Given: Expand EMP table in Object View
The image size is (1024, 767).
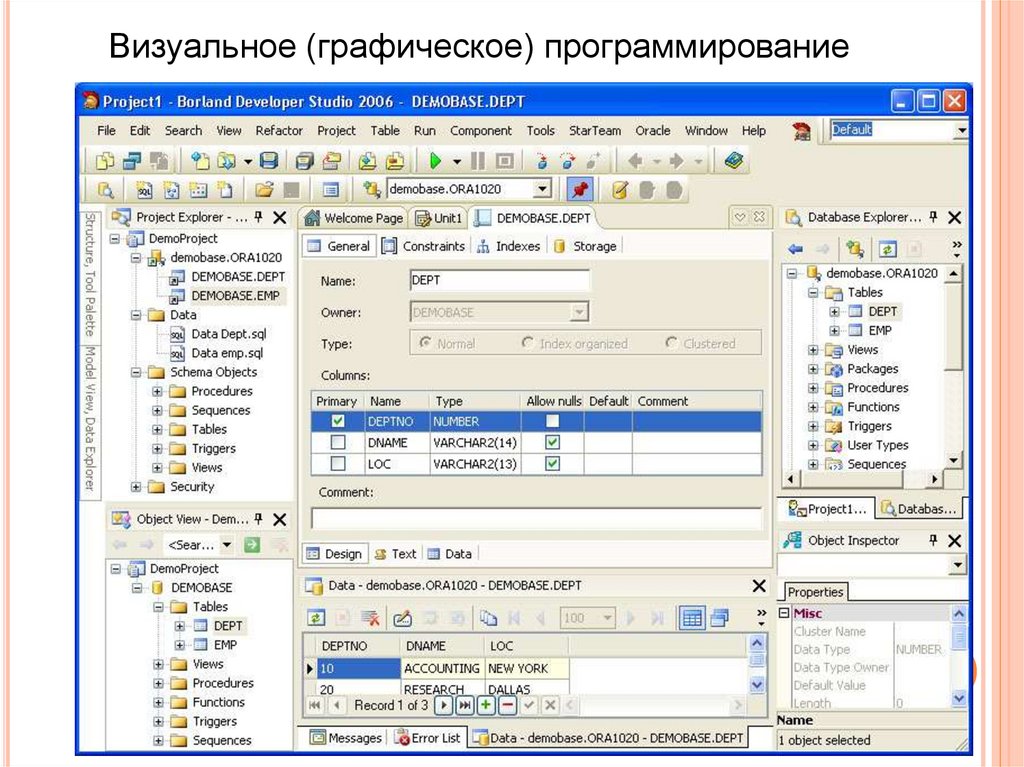Looking at the screenshot, I should tap(180, 645).
